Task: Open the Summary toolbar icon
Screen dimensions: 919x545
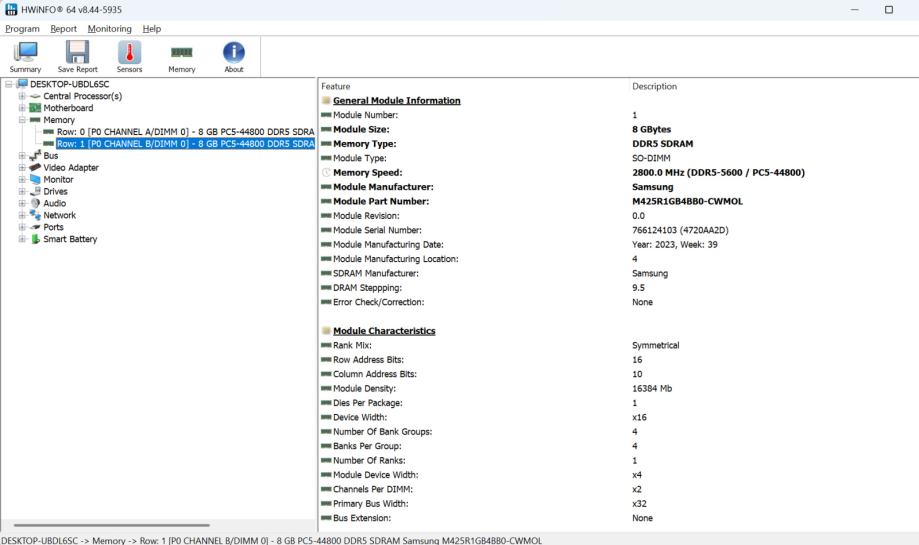Action: 25,56
